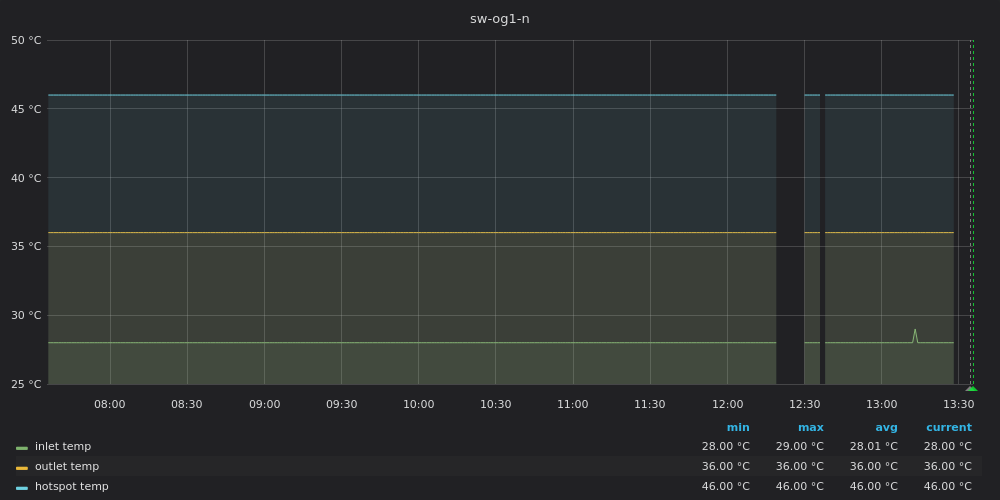Screen dimensions: 1000x500
Task: Click the green annotation marker on time axis
Action: [x=971, y=388]
